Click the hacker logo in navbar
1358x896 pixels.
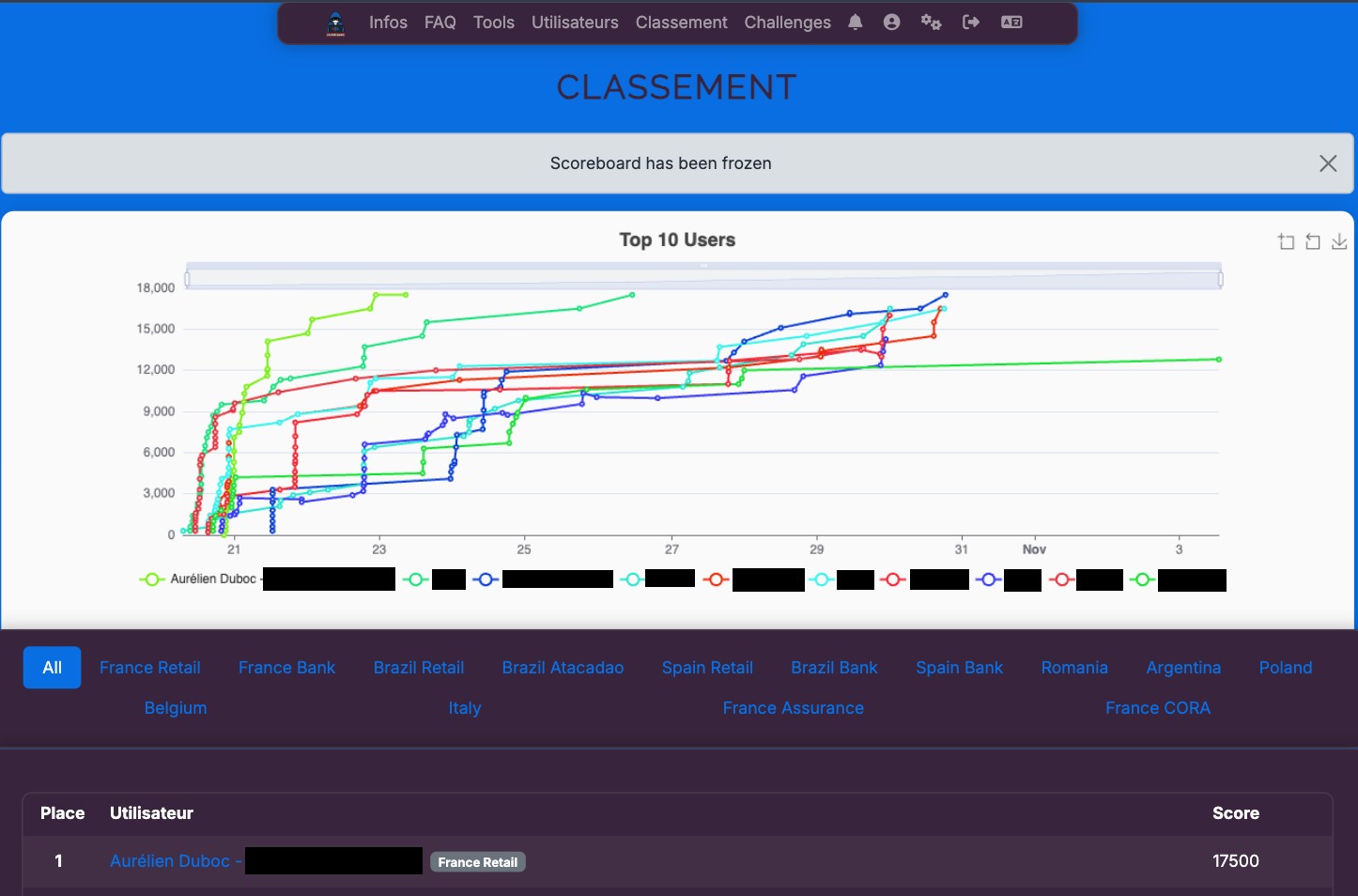[335, 23]
